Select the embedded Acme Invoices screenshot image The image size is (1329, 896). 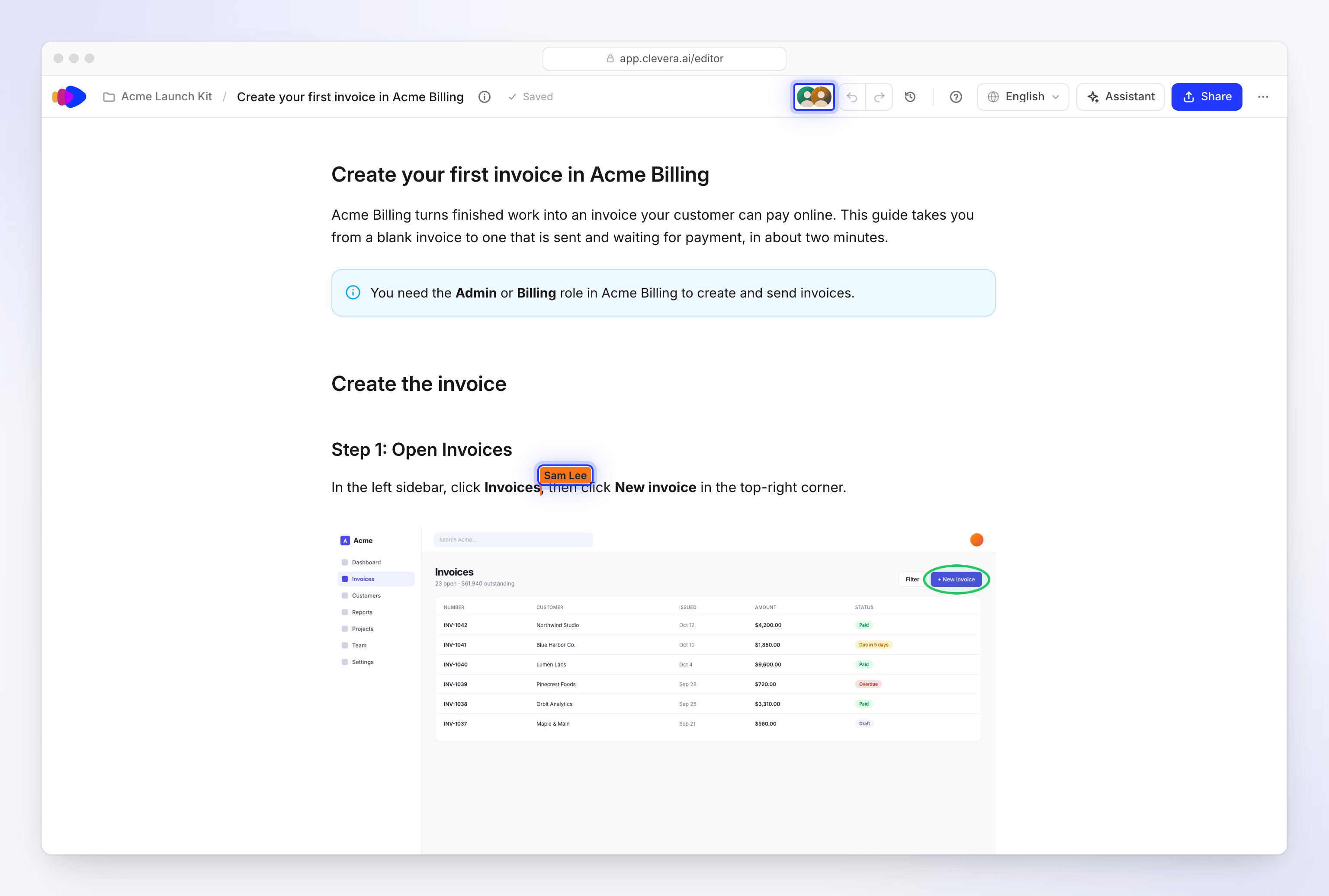coord(663,690)
